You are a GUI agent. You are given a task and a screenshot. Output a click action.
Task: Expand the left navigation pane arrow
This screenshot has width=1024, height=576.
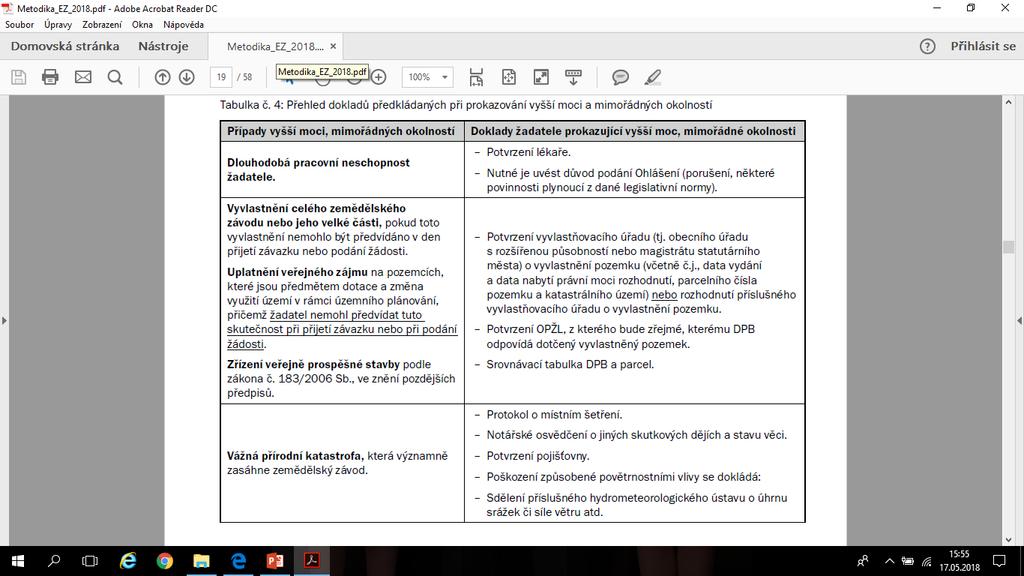pos(5,321)
